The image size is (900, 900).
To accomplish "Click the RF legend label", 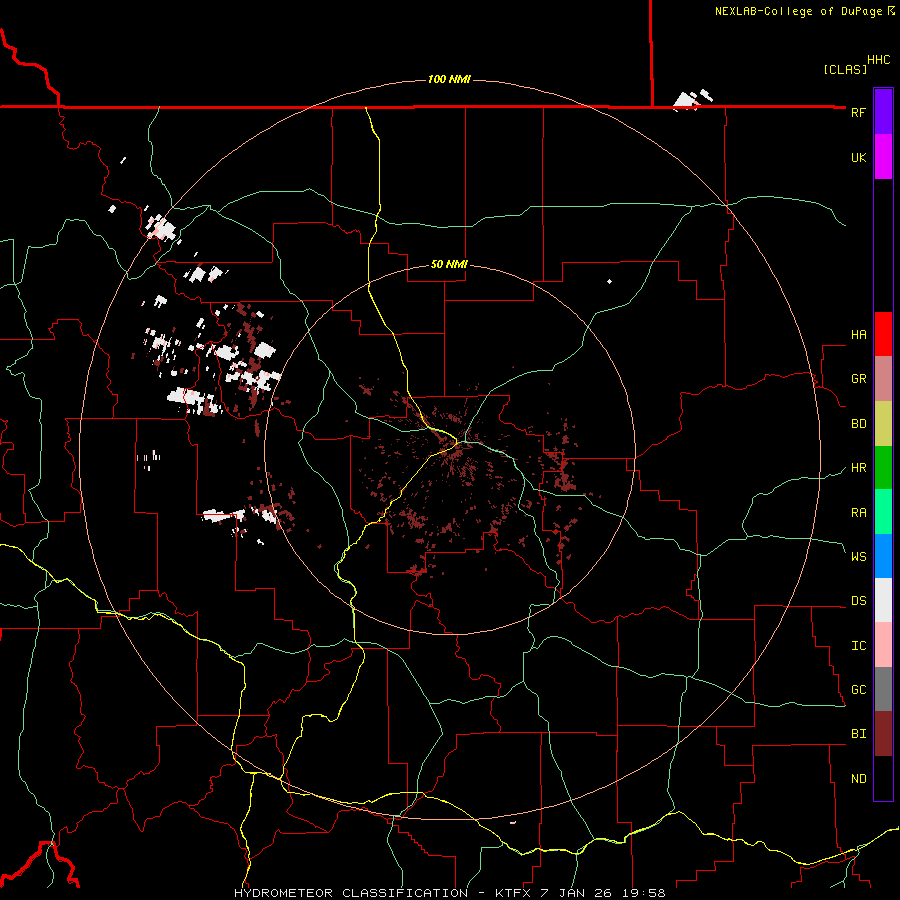I will click(858, 112).
